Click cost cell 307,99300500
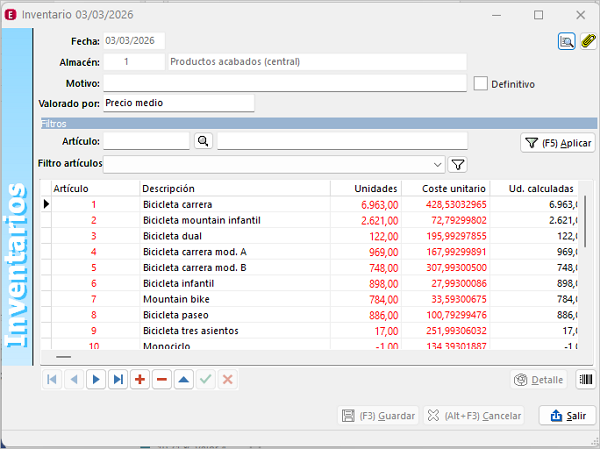This screenshot has width=600, height=449. (x=445, y=268)
